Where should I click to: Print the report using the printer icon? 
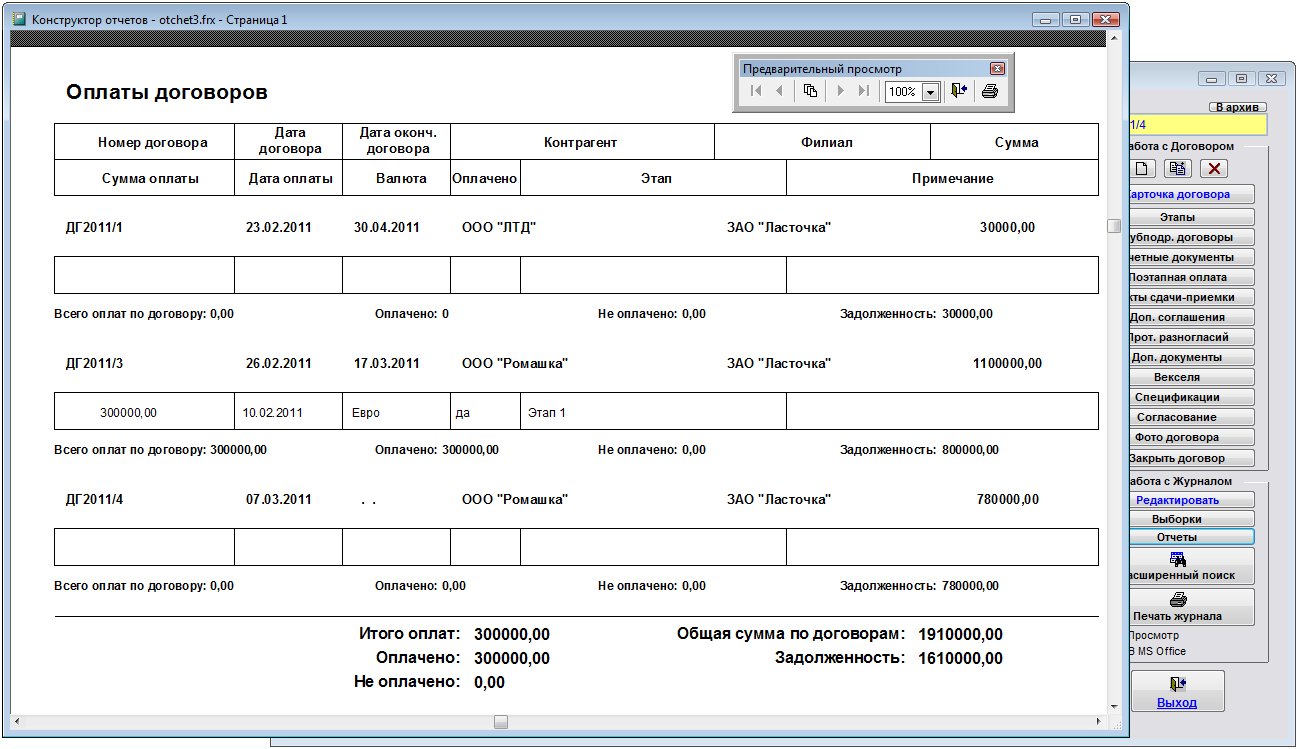pyautogui.click(x=989, y=91)
